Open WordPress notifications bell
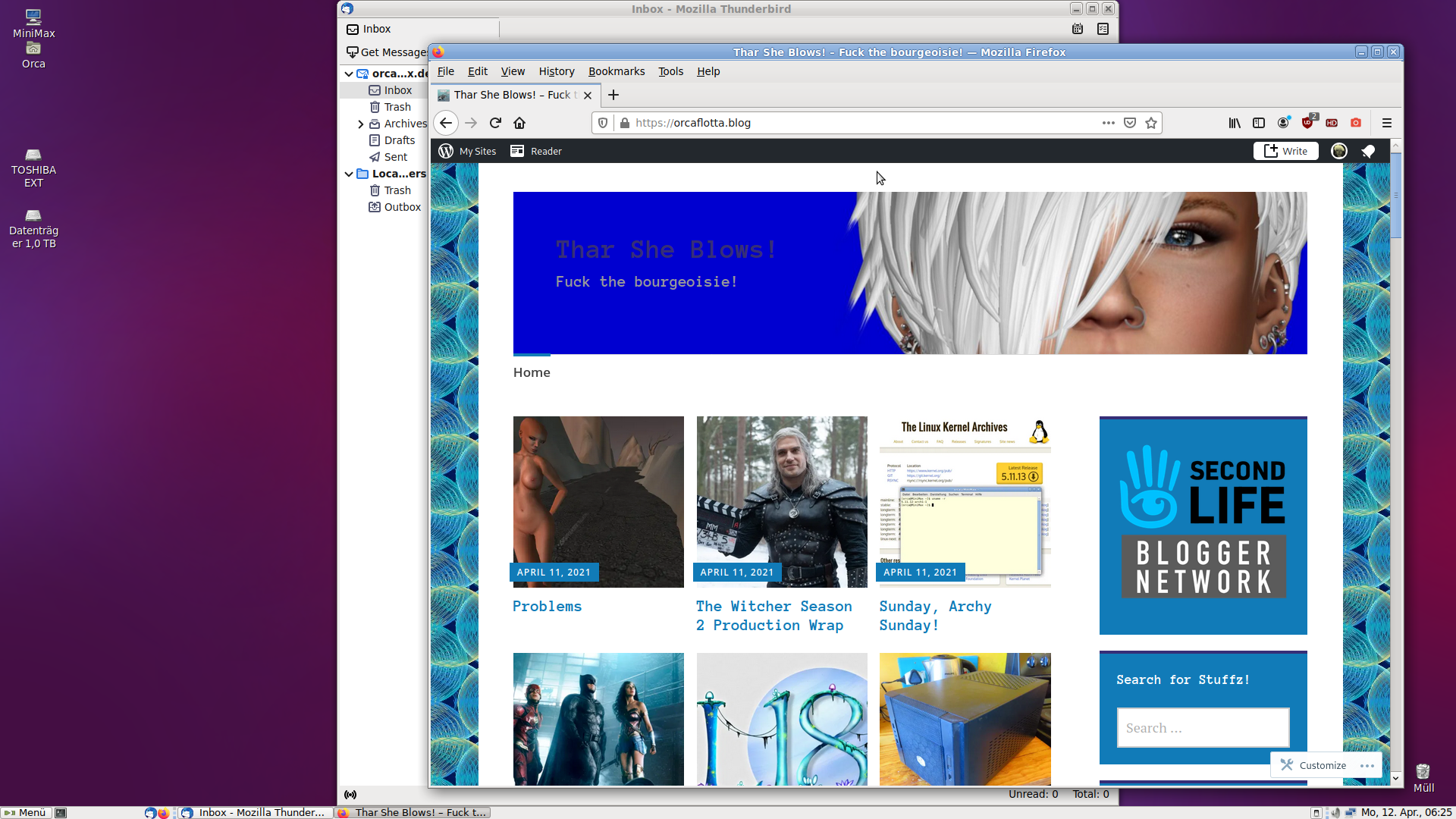 tap(1368, 152)
